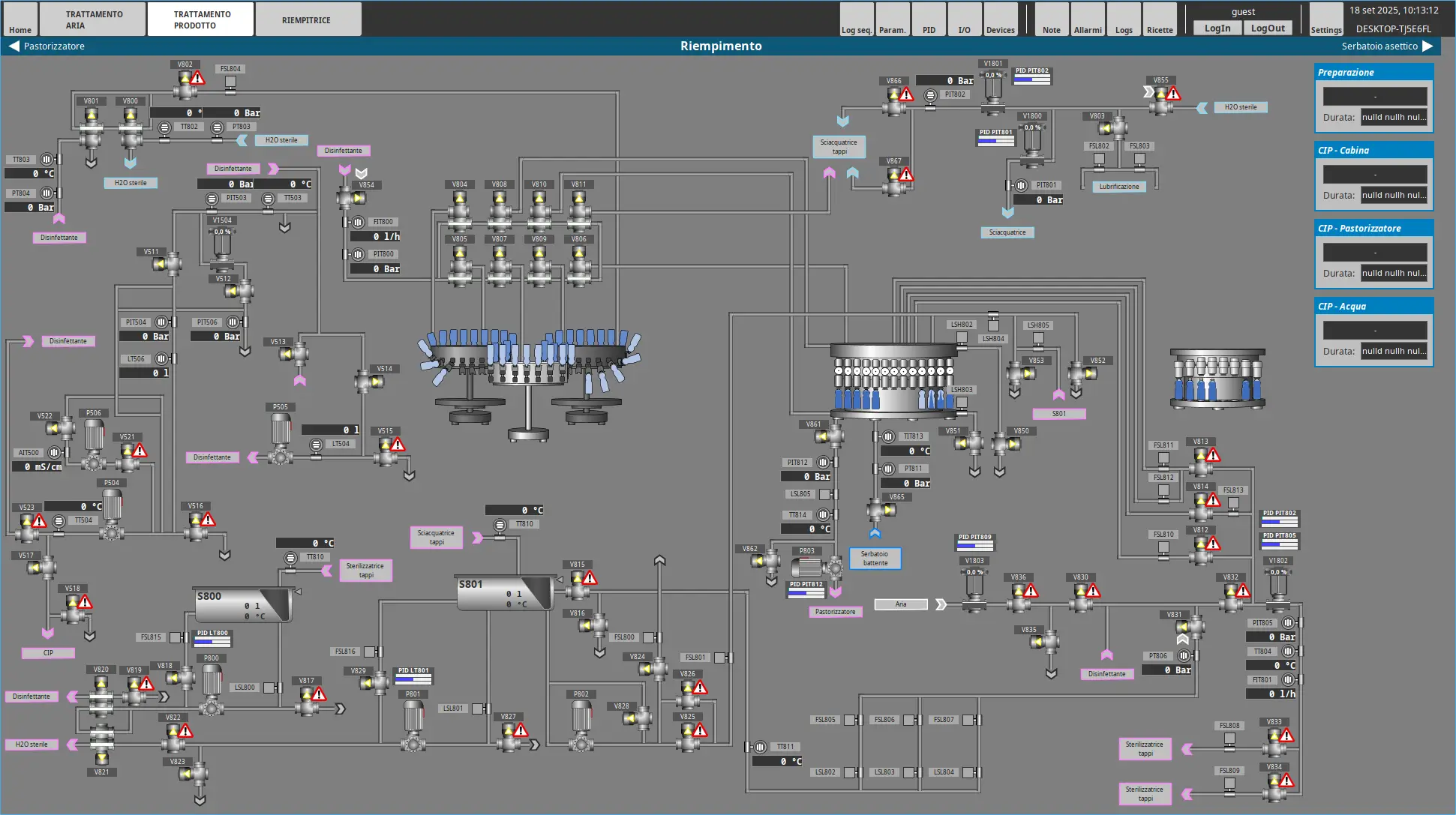1456x815 pixels.
Task: Click valve V830 icon
Action: click(1082, 598)
